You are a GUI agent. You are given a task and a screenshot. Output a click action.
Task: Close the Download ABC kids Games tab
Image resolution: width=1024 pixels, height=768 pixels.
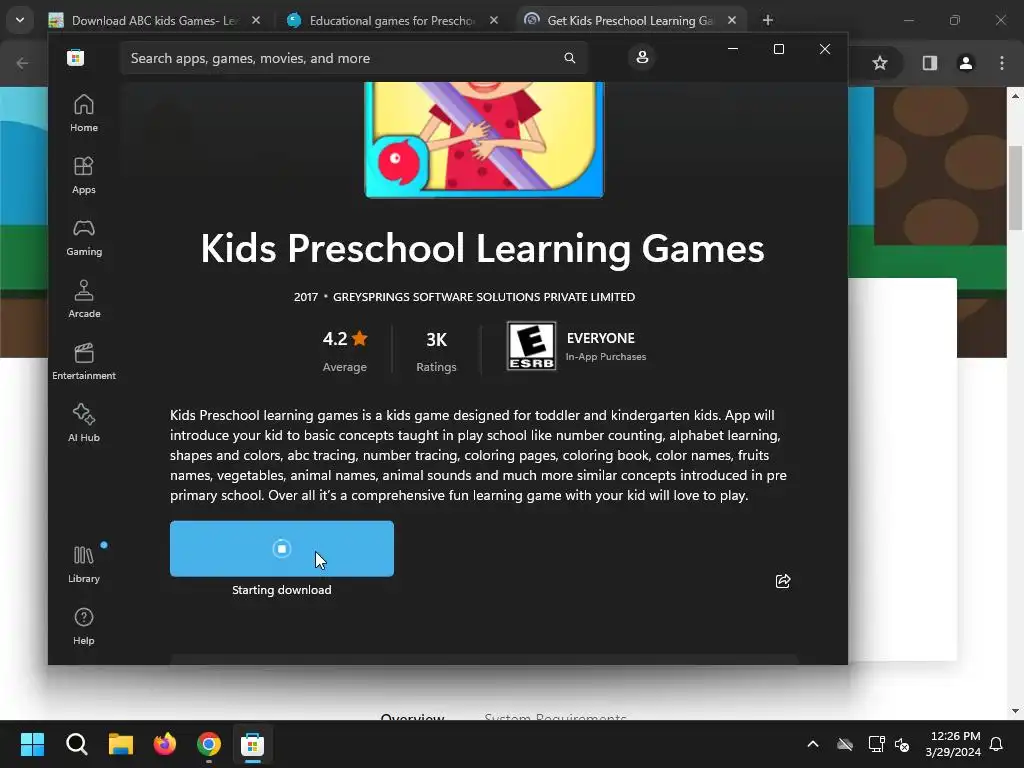coord(256,20)
